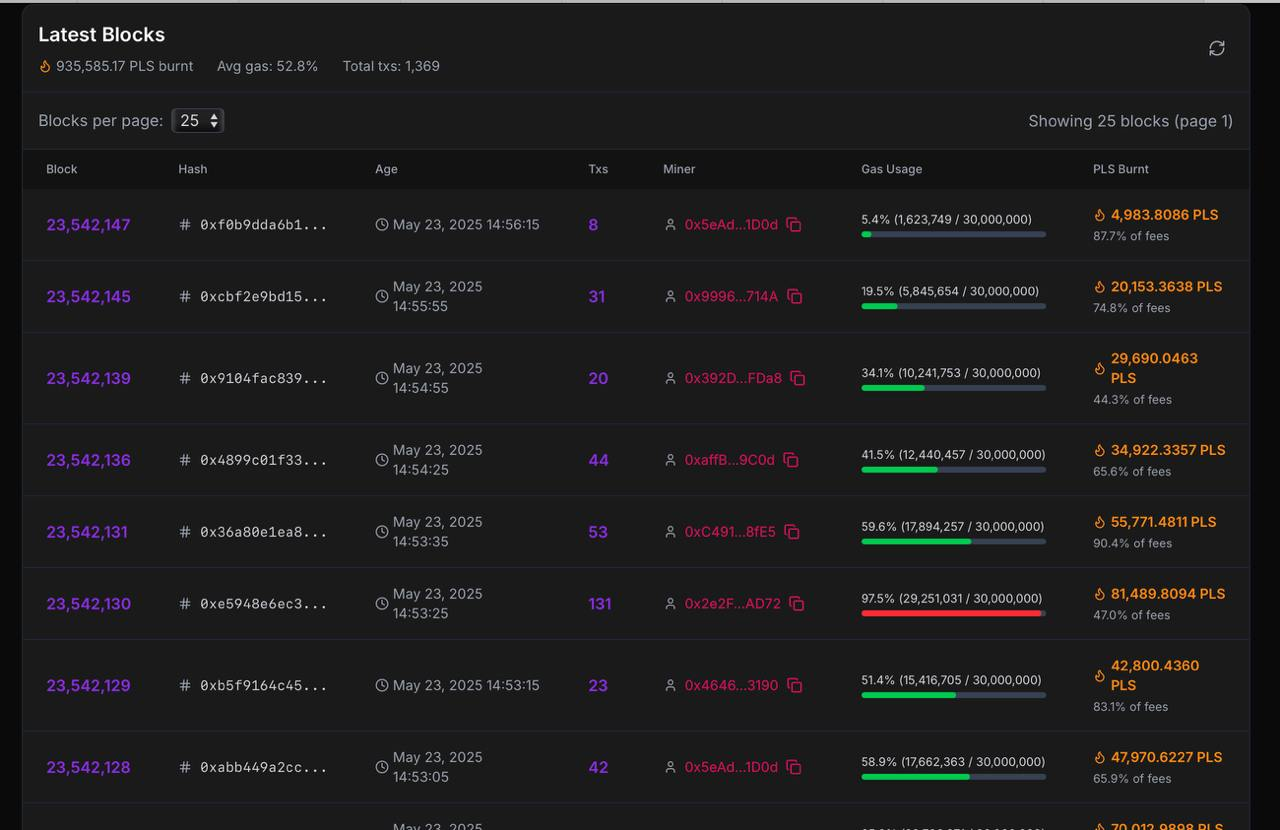Open miner 0xC491...8fE5 profile
1280x830 pixels.
pos(730,533)
